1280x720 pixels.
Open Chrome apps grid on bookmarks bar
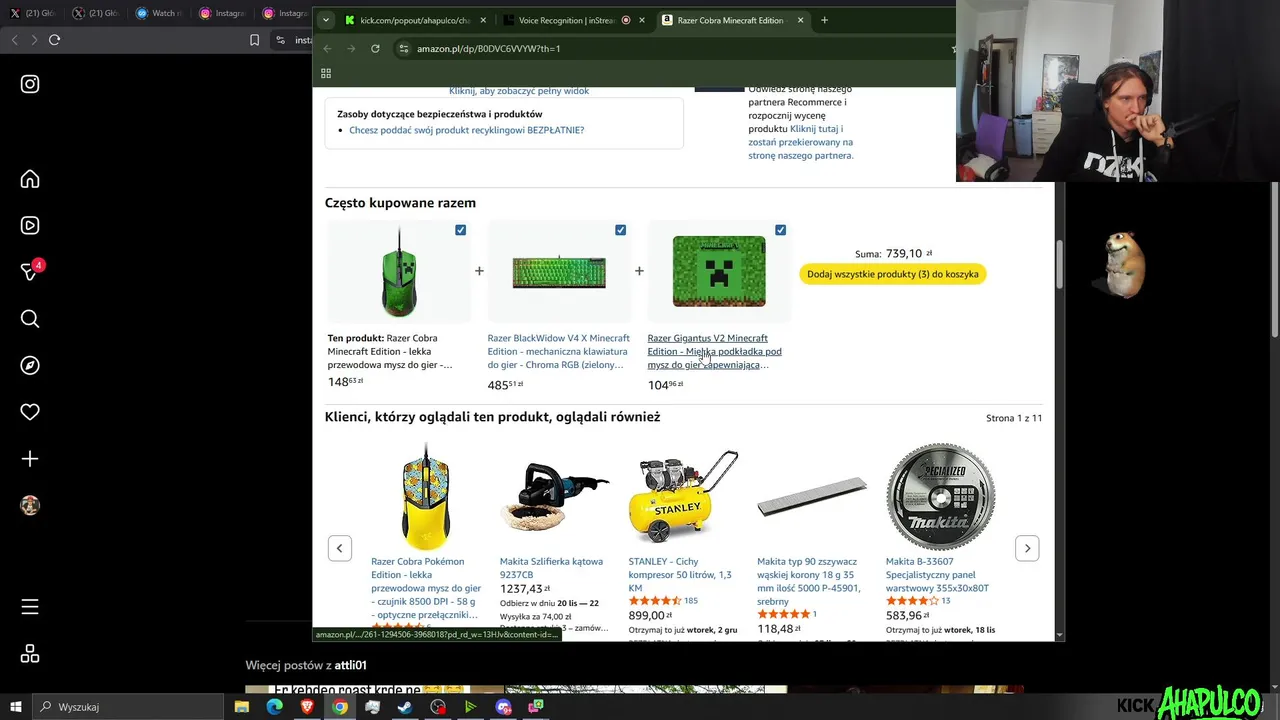(x=326, y=73)
